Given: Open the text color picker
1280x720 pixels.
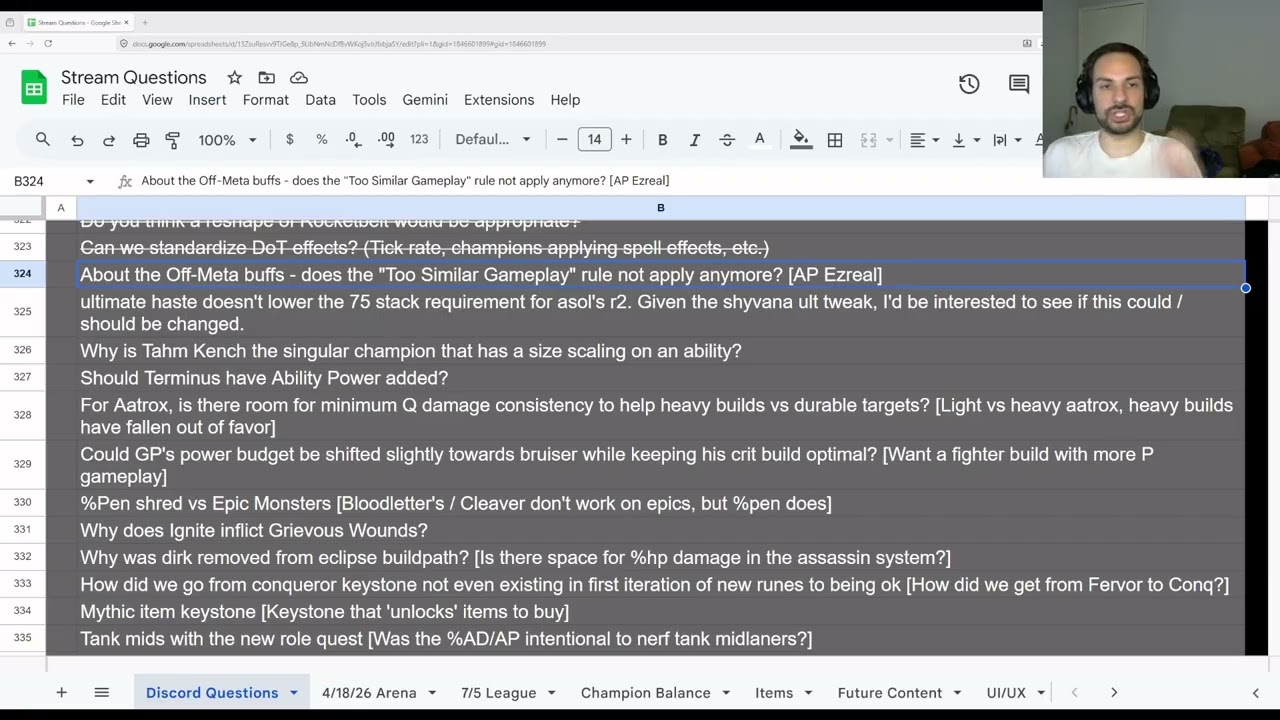Looking at the screenshot, I should [x=759, y=140].
